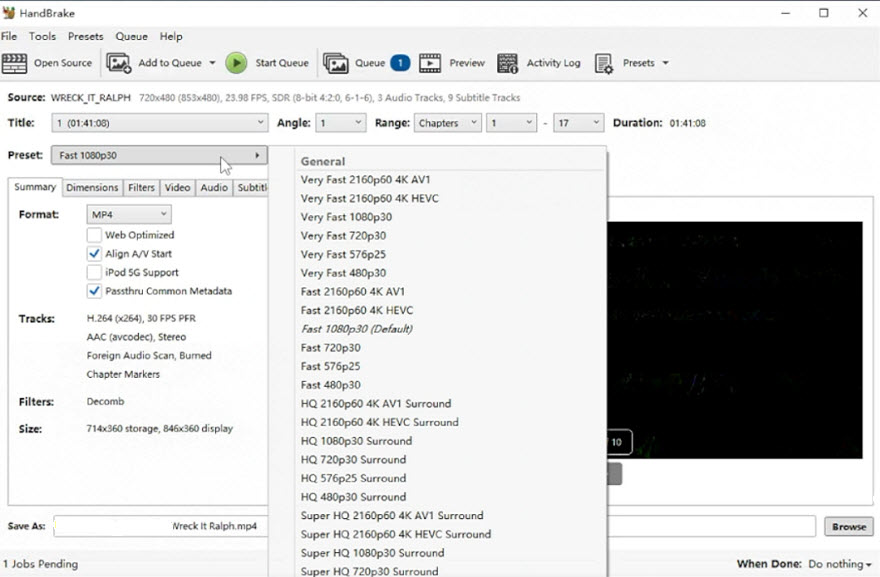Open the end chapter dropdown showing 17
The image size is (880, 577).
tap(579, 123)
